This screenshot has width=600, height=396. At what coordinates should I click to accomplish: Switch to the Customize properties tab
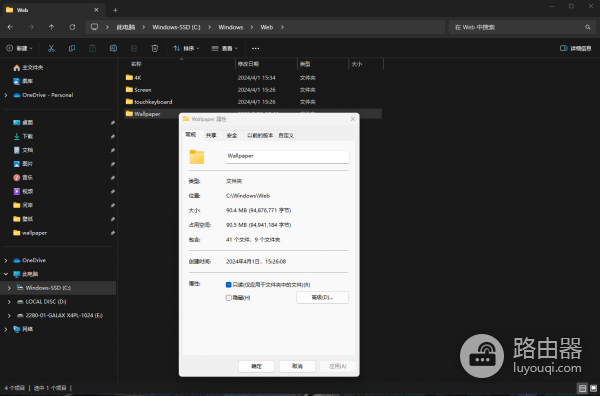[x=286, y=135]
